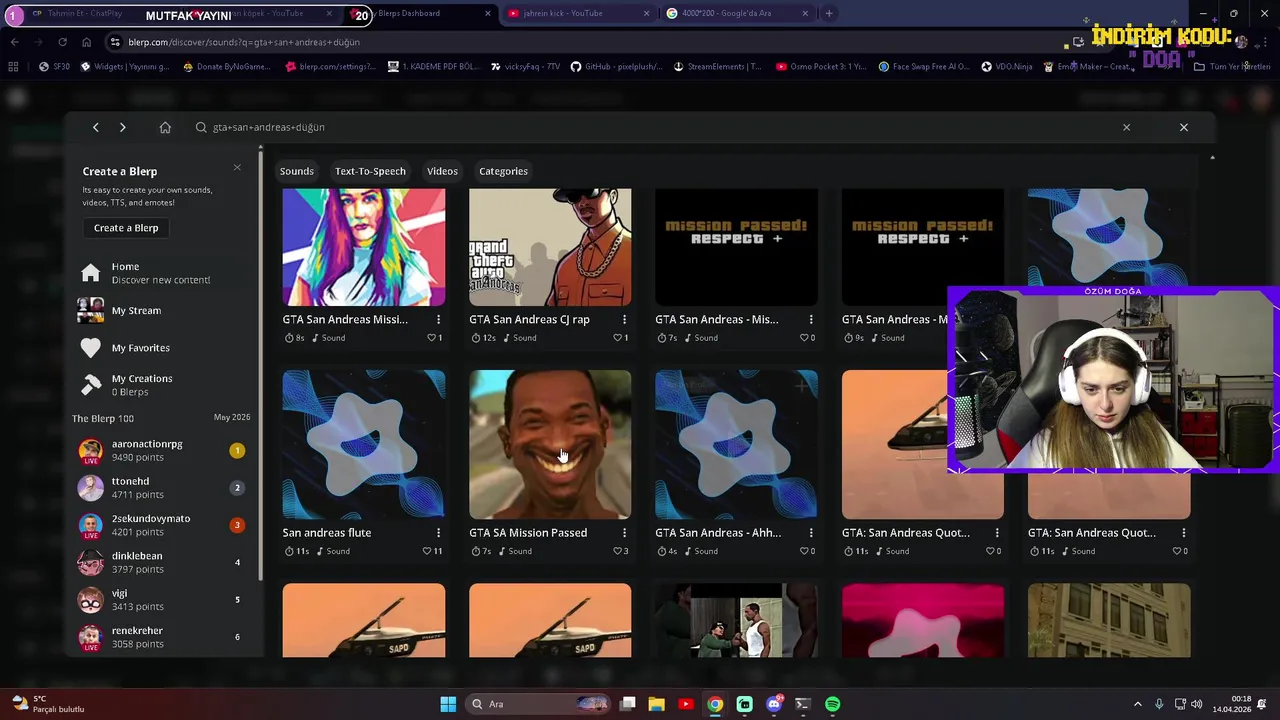The image size is (1280, 720).
Task: Dismiss the Create a Blerp card
Action: pyautogui.click(x=237, y=167)
